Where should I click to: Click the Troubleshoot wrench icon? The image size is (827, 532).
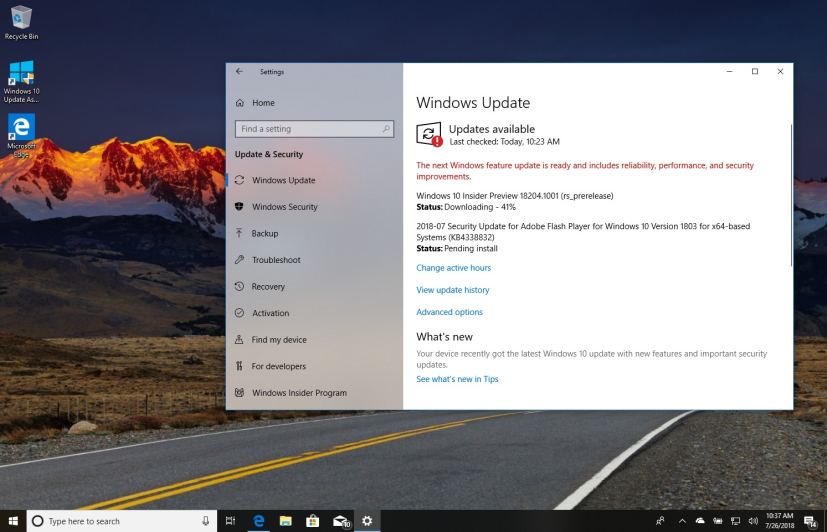tap(239, 259)
